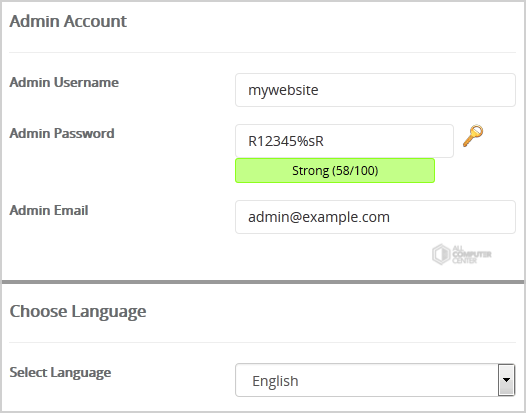Expand the Select Language dropdown arrow
The width and height of the screenshot is (526, 413).
point(506,380)
